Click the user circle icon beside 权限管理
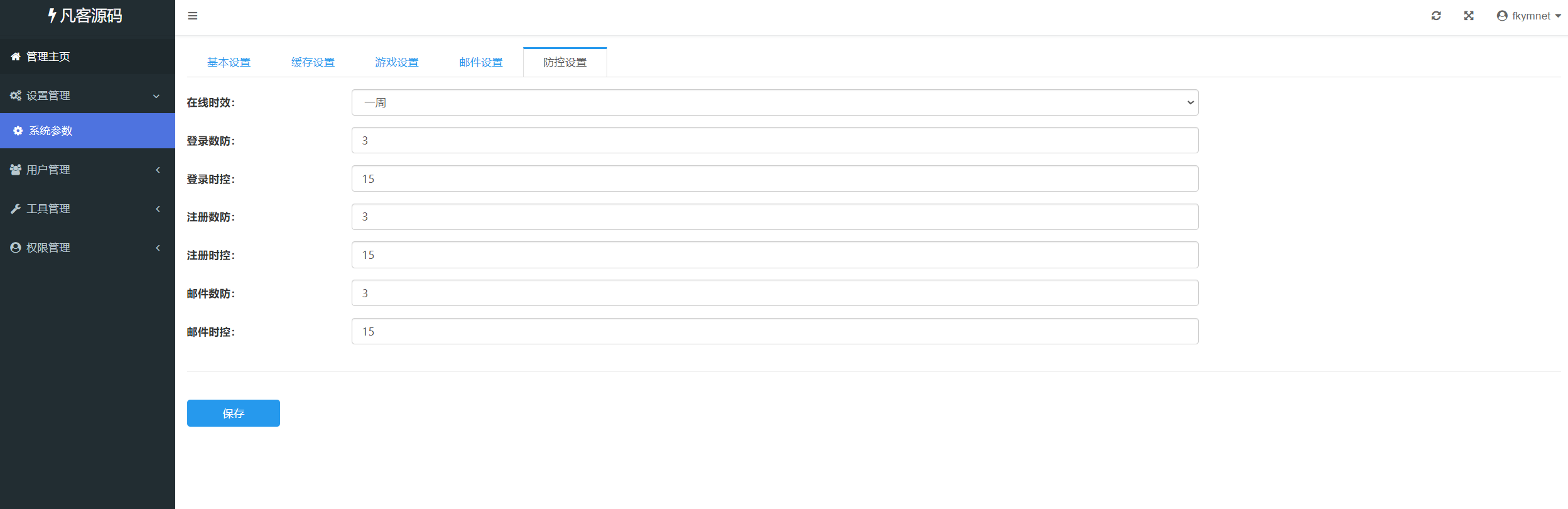Image resolution: width=1568 pixels, height=509 pixels. point(16,248)
